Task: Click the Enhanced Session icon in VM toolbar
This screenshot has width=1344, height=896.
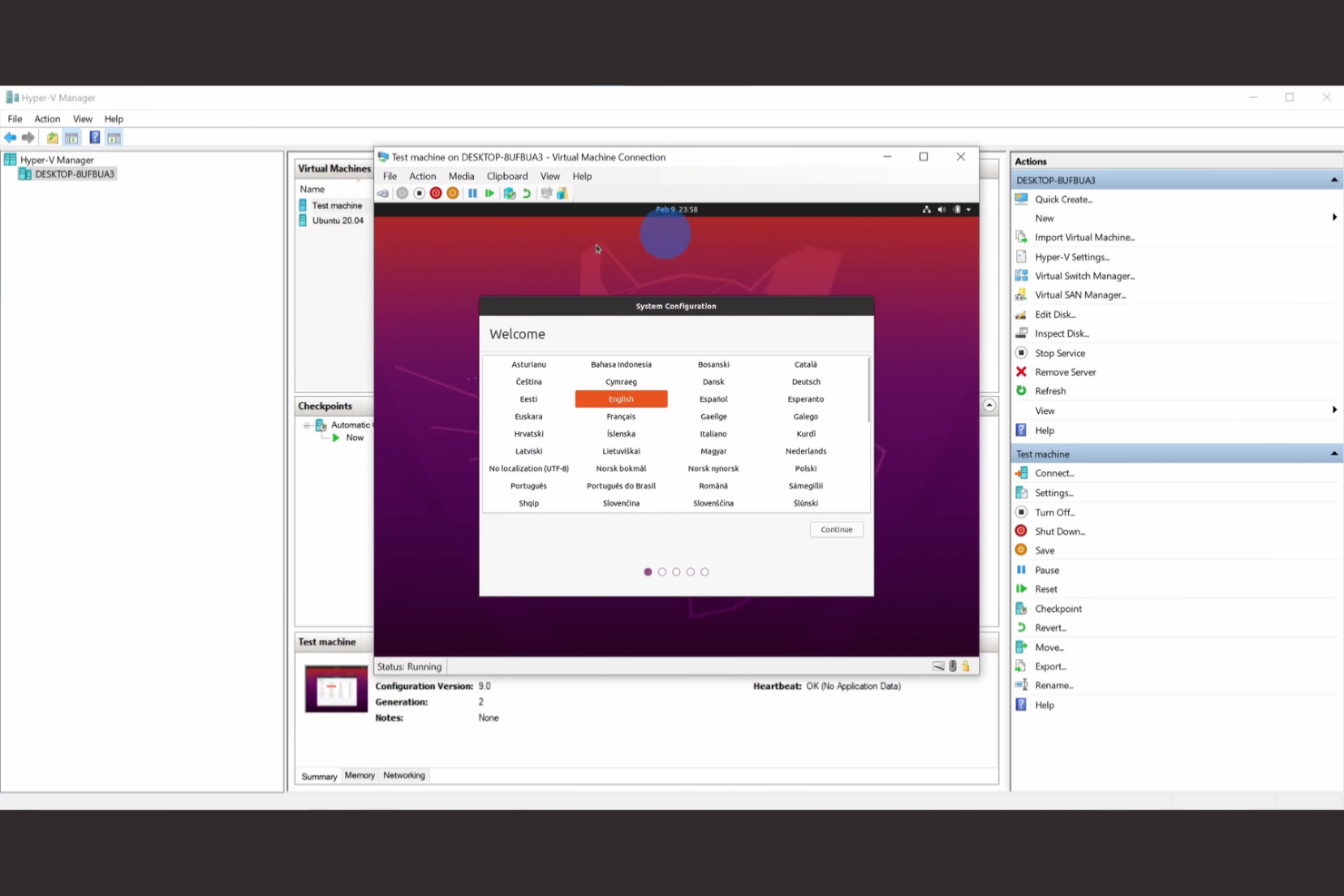Action: (x=546, y=193)
